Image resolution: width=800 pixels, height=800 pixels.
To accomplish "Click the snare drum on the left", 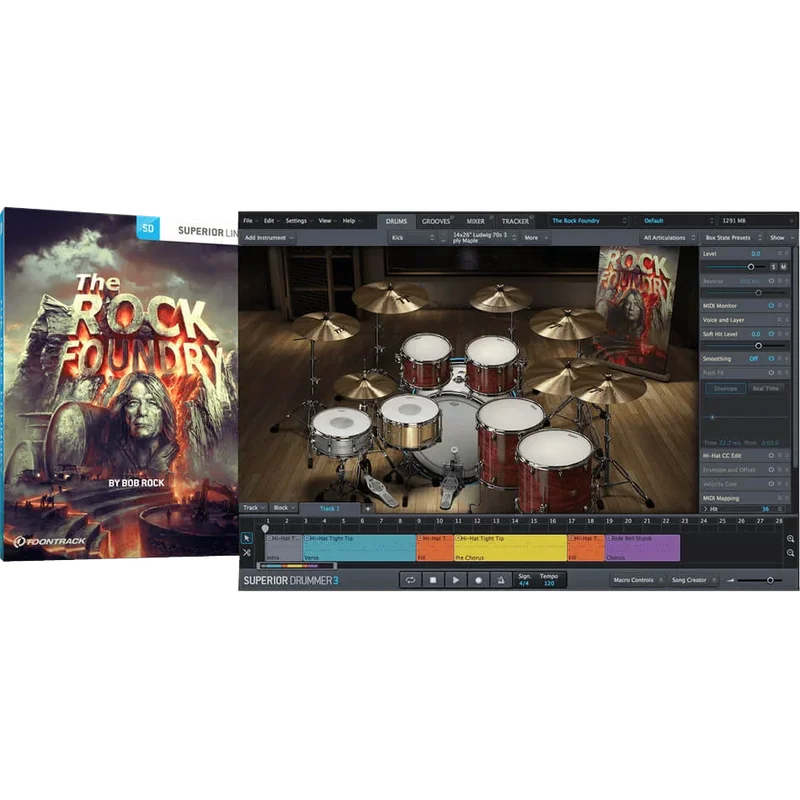I will [x=342, y=433].
